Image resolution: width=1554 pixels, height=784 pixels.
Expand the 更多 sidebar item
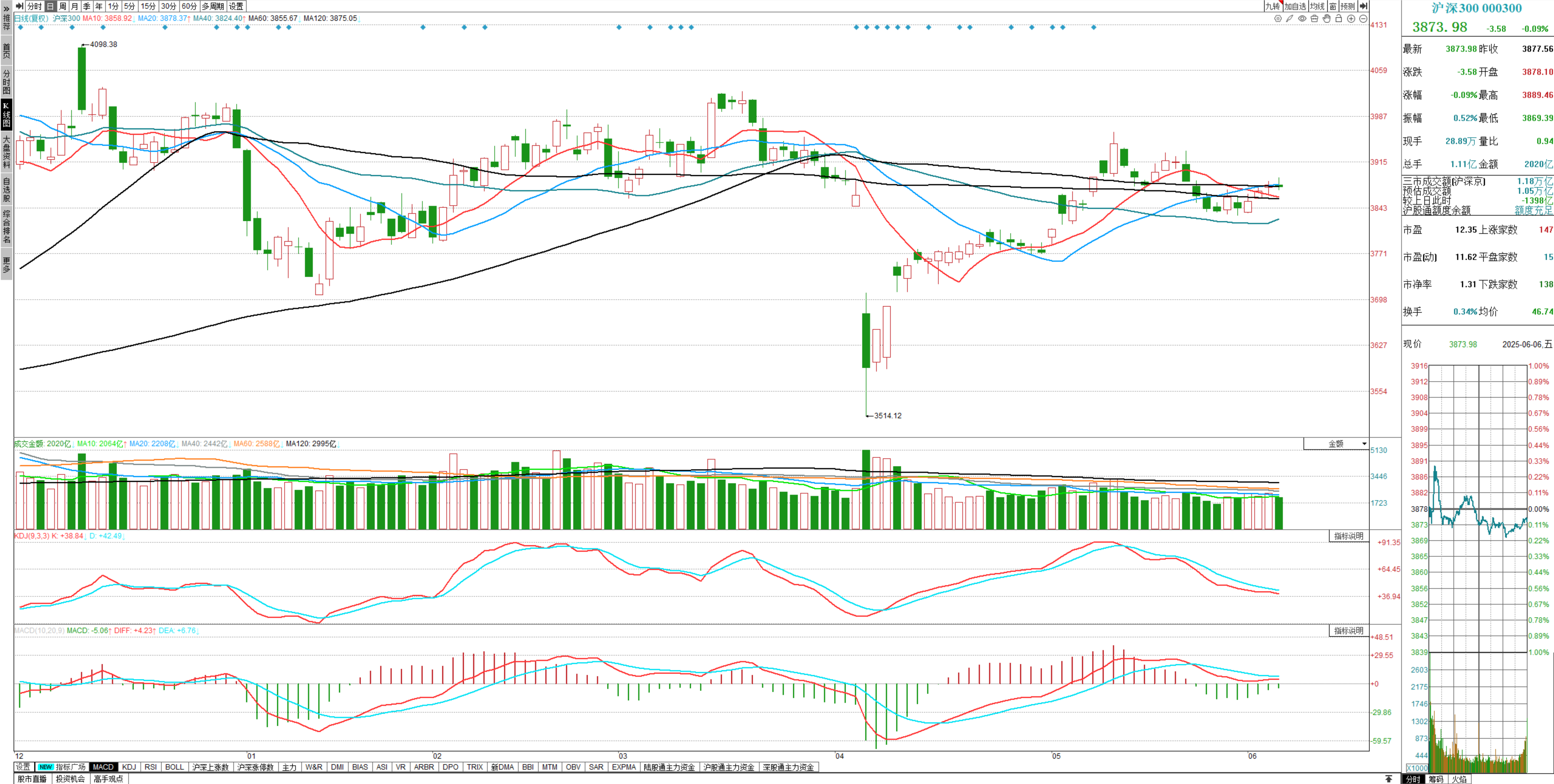6,264
